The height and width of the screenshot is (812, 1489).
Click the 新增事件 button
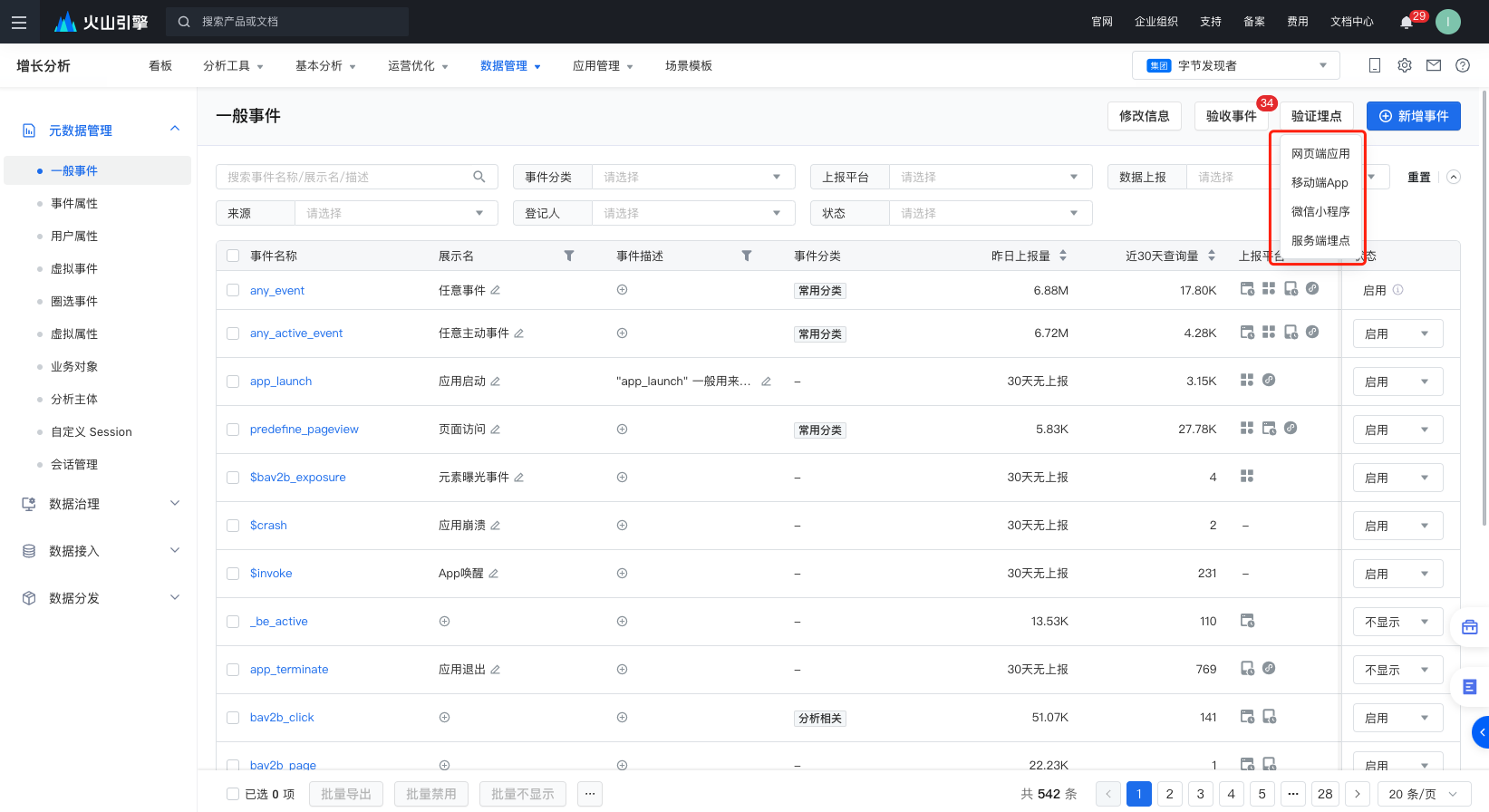pos(1413,116)
